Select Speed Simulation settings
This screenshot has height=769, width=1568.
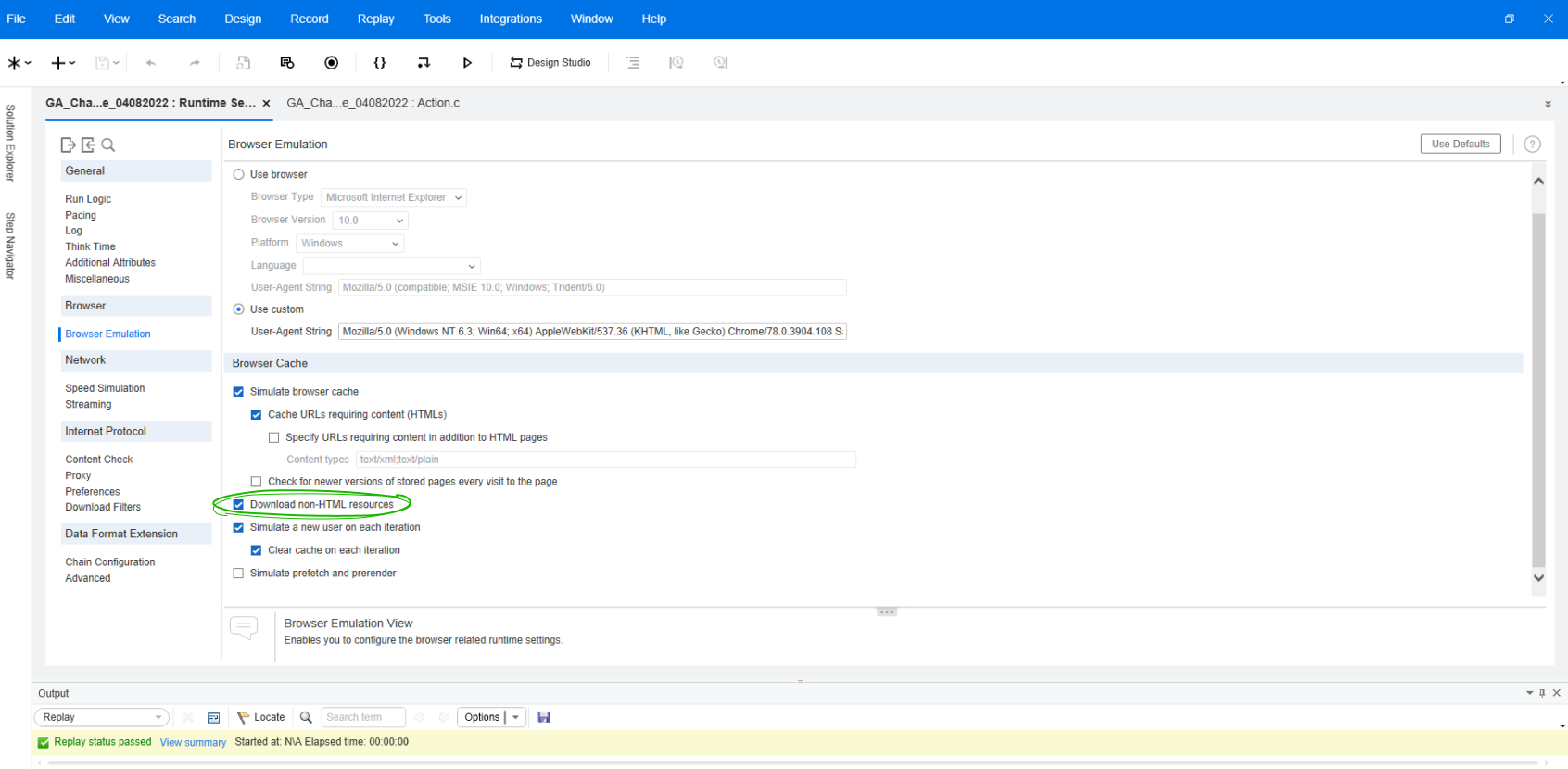105,388
